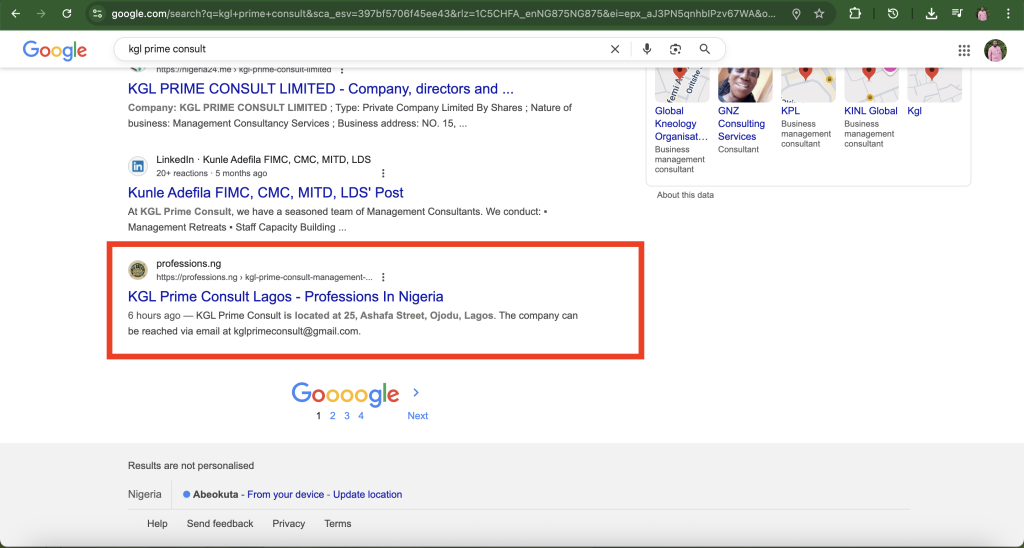The image size is (1024, 548).
Task: Click the professions.ng site name
Action: click(x=189, y=264)
